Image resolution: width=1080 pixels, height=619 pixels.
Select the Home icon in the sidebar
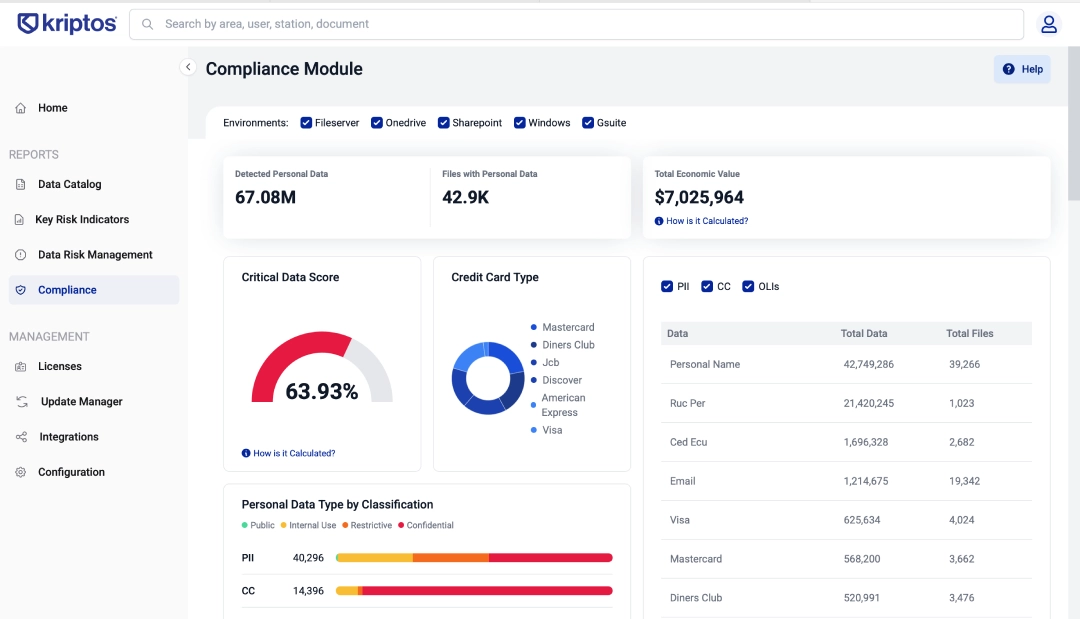pos(22,108)
